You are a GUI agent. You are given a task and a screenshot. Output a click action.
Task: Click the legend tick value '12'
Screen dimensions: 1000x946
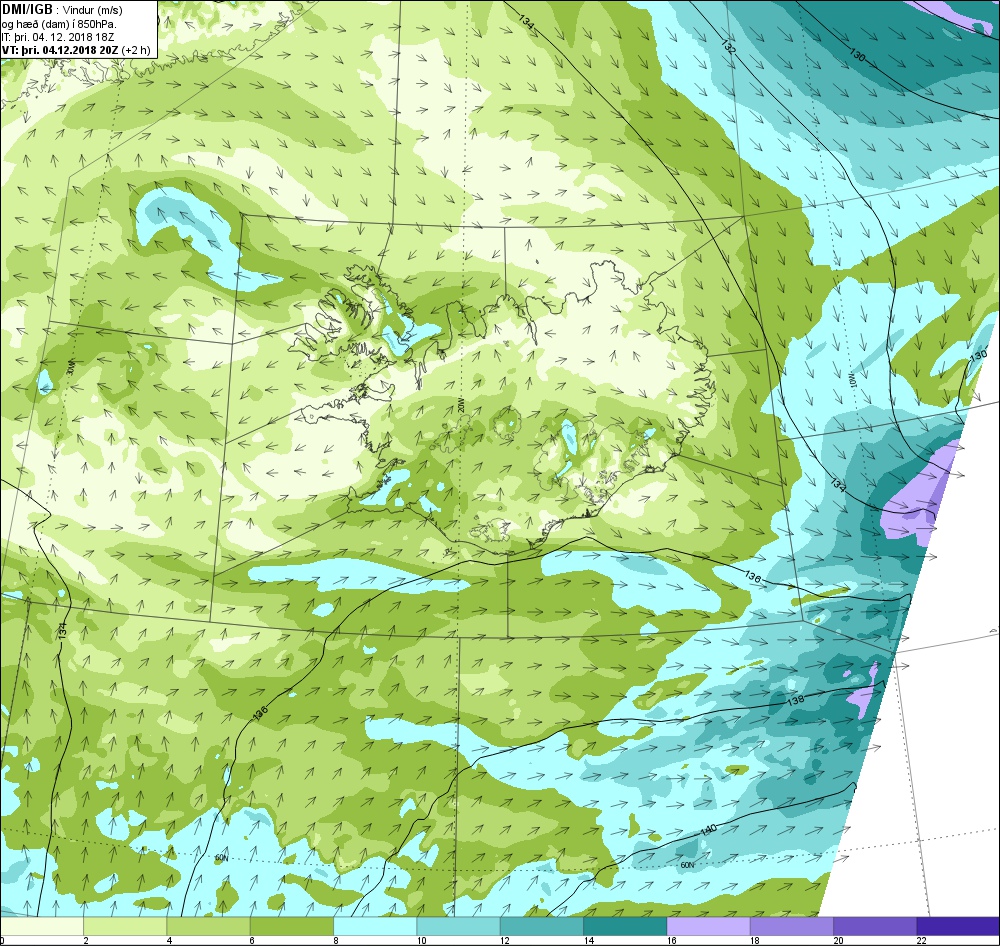pos(503,940)
